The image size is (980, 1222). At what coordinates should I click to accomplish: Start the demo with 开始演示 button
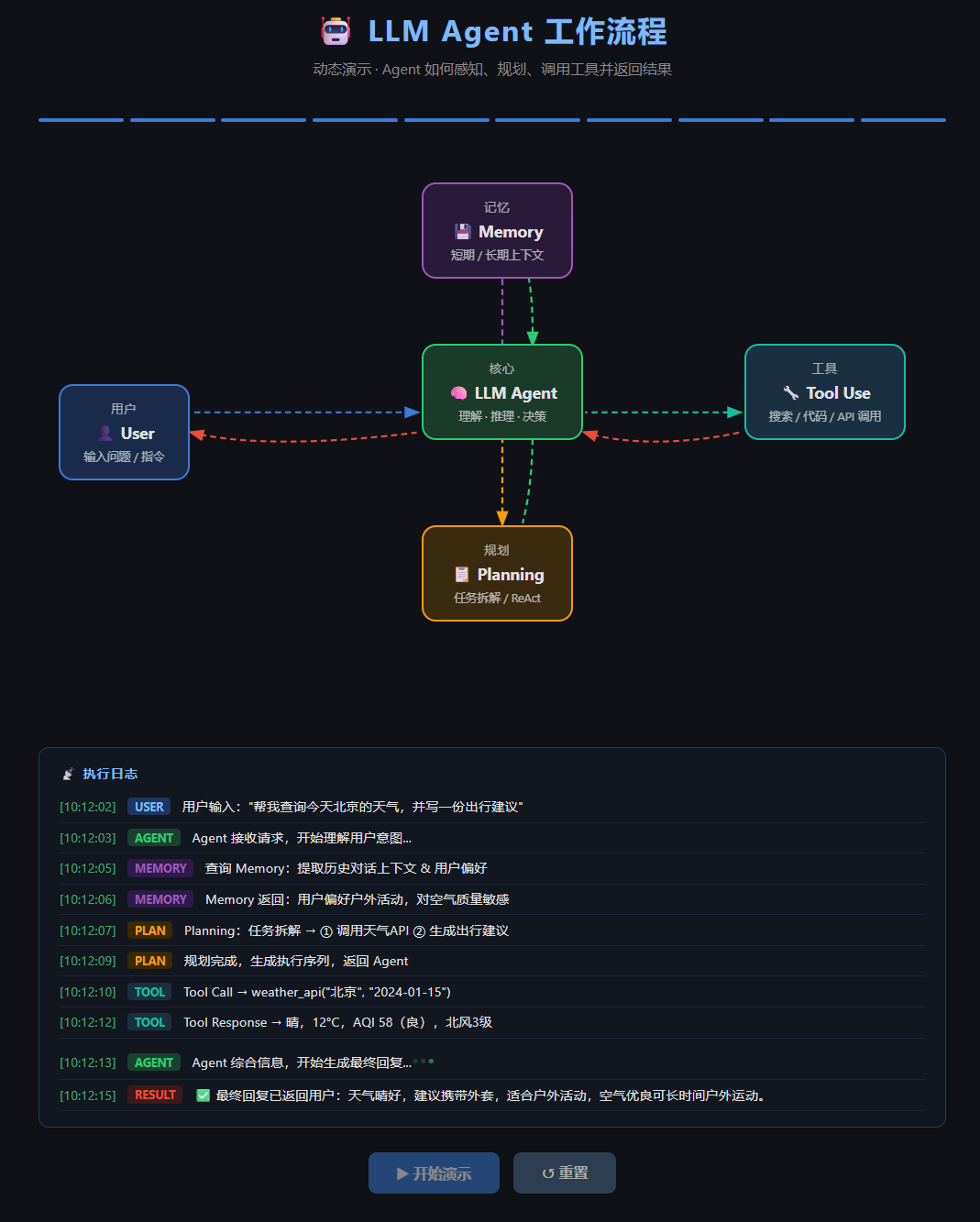point(434,1173)
